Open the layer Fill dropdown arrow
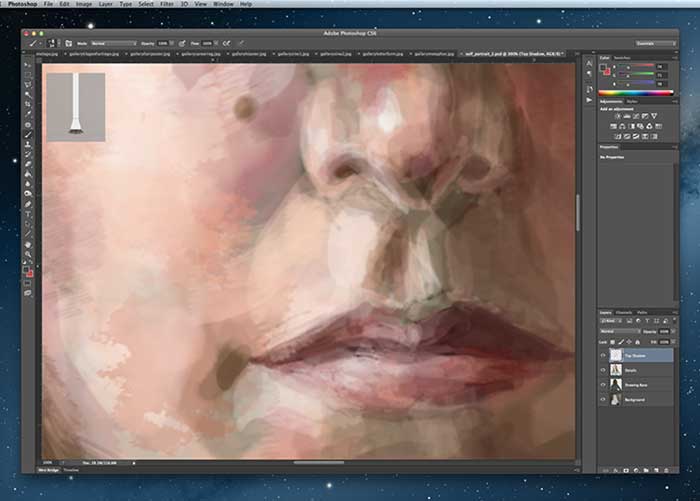 pos(673,342)
